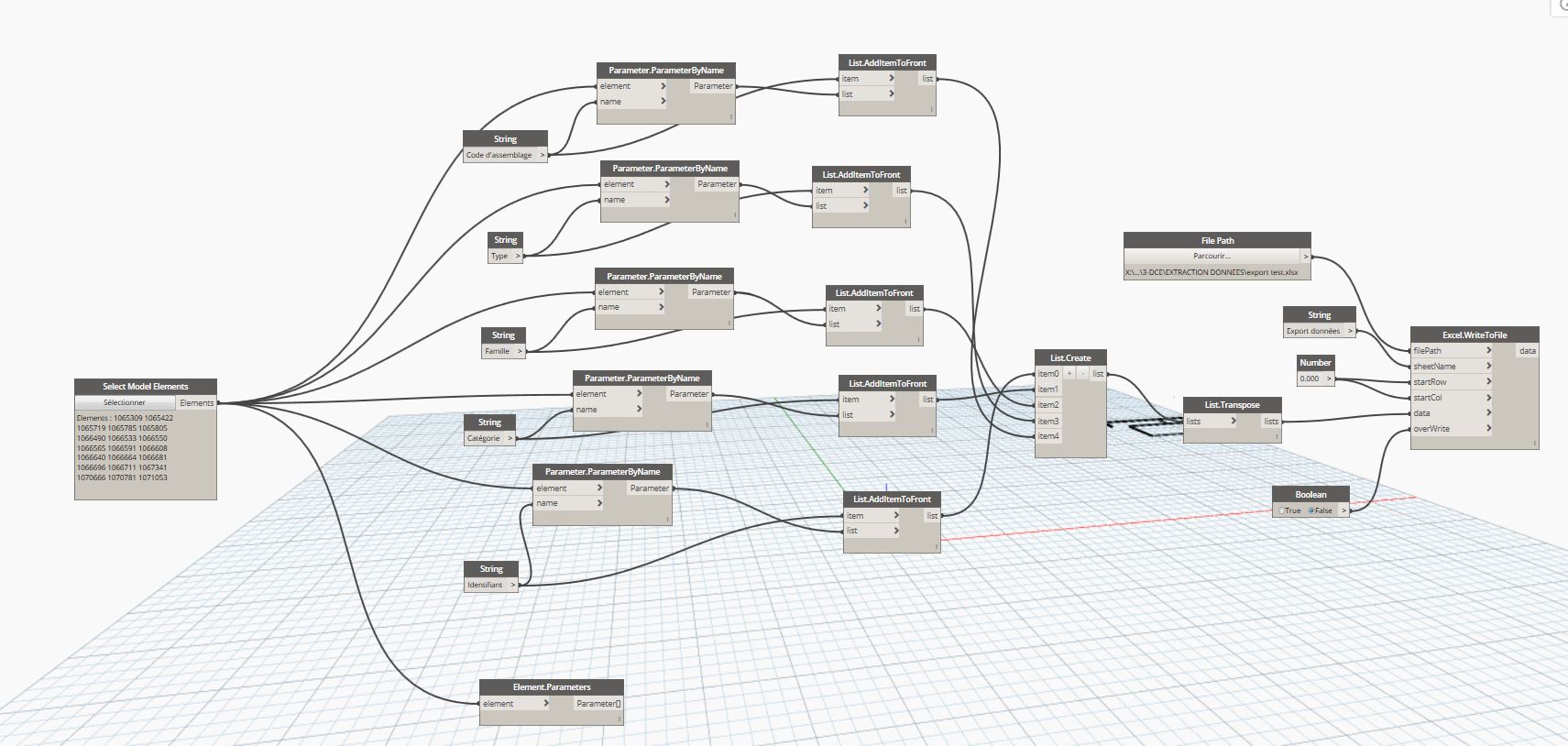Click the plus button on List.Create
Image resolution: width=1568 pixels, height=746 pixels.
[x=1069, y=374]
